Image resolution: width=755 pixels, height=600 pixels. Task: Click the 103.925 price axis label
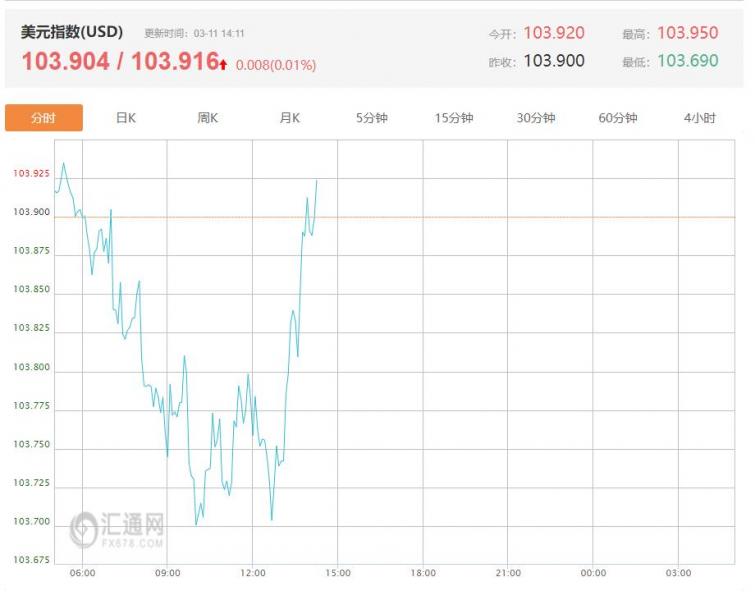click(31, 174)
